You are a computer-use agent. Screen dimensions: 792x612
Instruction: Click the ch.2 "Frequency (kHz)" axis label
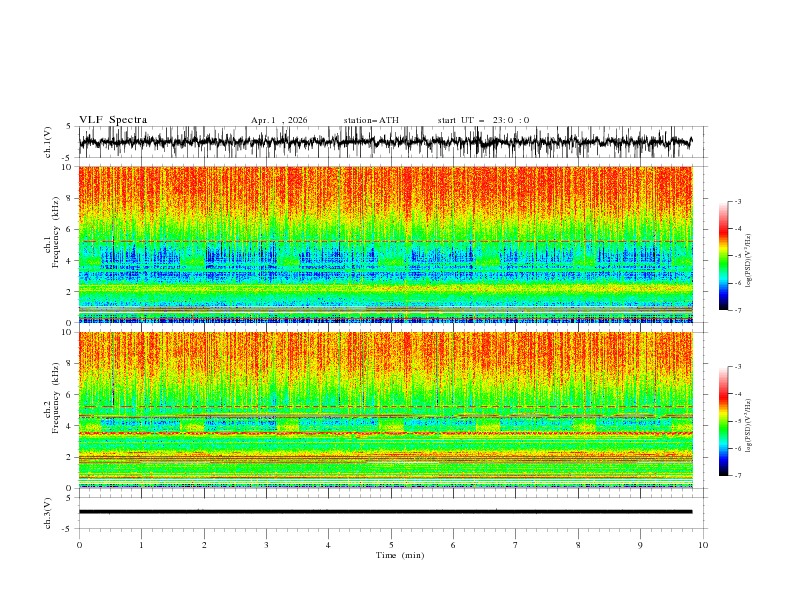pyautogui.click(x=56, y=397)
